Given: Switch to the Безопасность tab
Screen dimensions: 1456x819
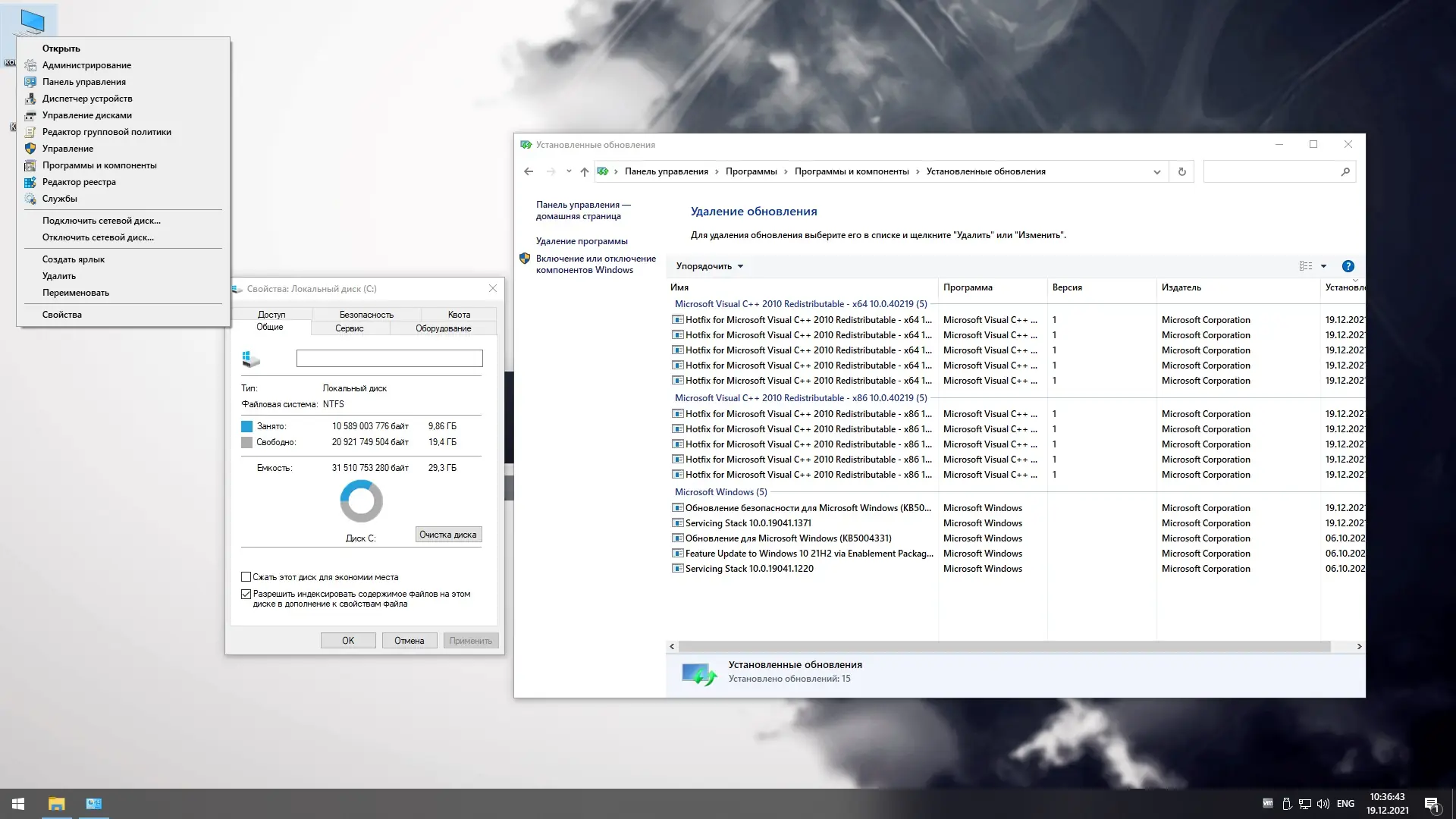Looking at the screenshot, I should coord(366,314).
